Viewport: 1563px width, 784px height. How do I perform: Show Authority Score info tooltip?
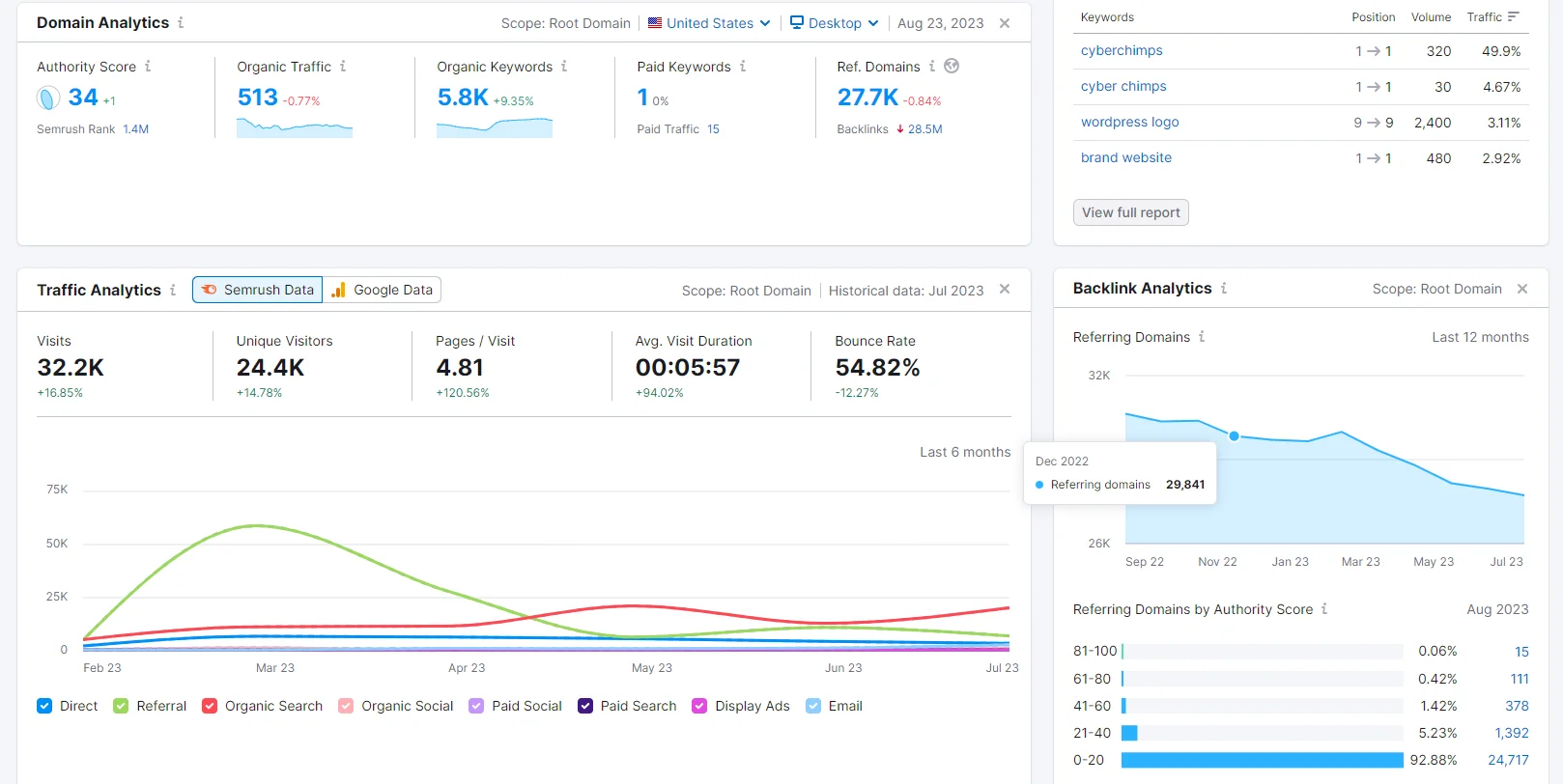[148, 67]
